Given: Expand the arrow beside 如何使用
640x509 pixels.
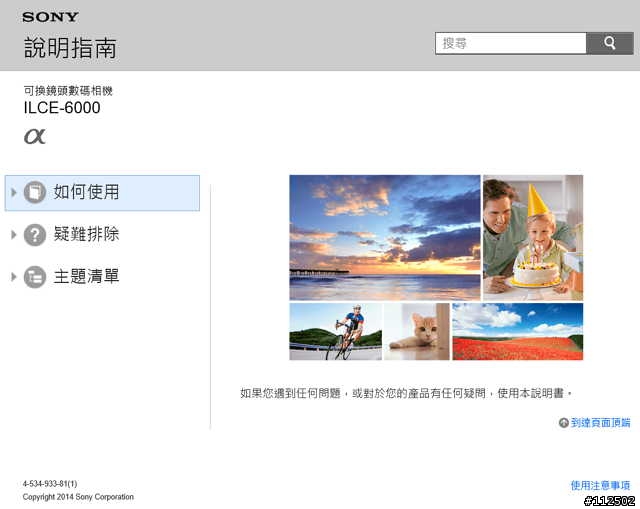Looking at the screenshot, I should [13, 192].
